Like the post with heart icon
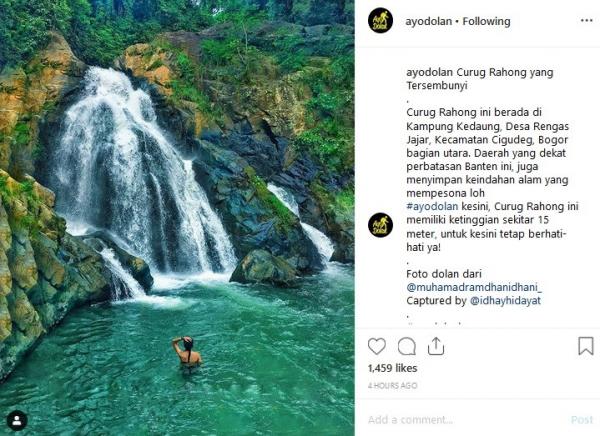Screen dimensions: 600x436 click(377, 346)
